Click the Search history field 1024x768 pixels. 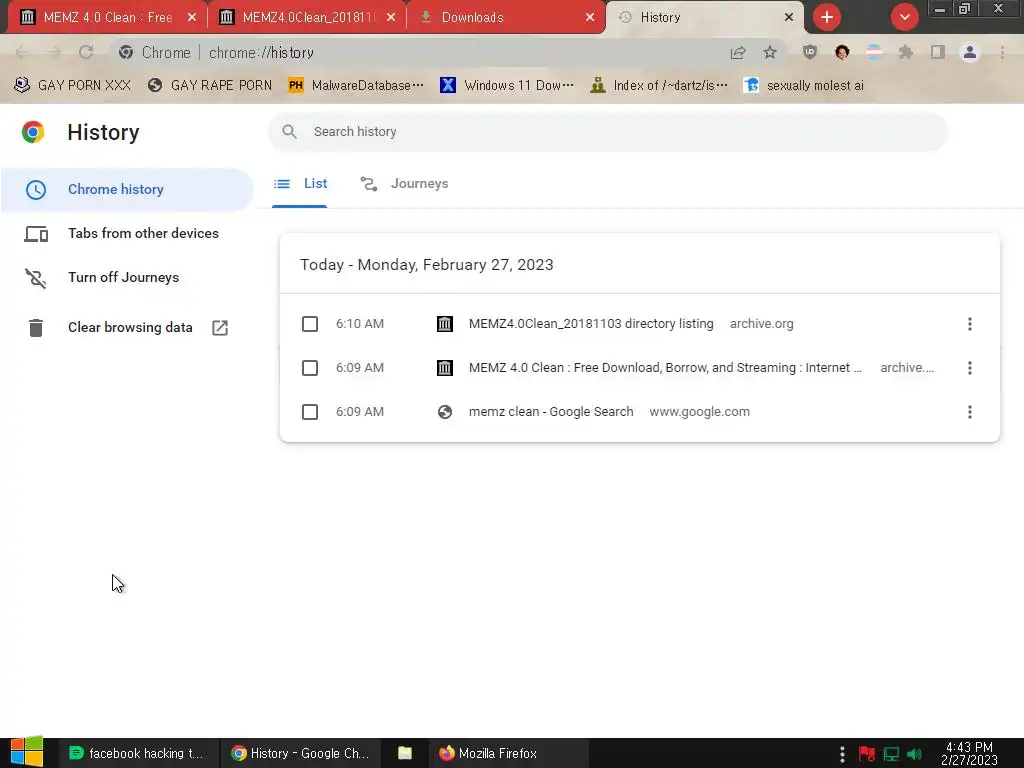pos(608,132)
